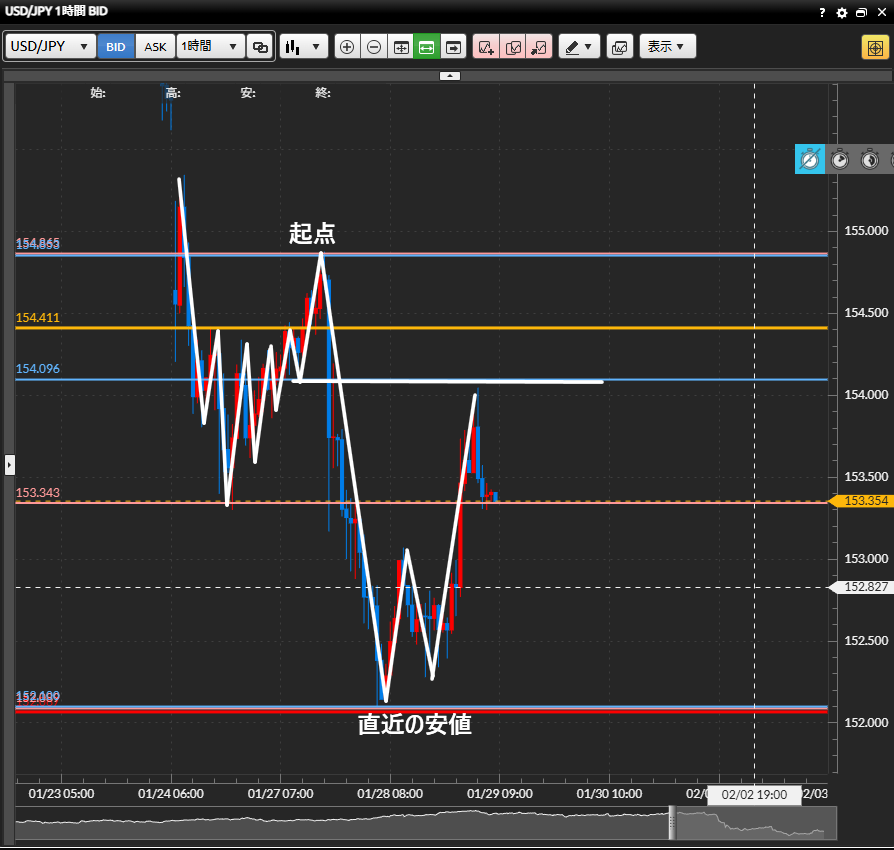Click the add-order chart icon
Screen dimensions: 894x850
486,47
